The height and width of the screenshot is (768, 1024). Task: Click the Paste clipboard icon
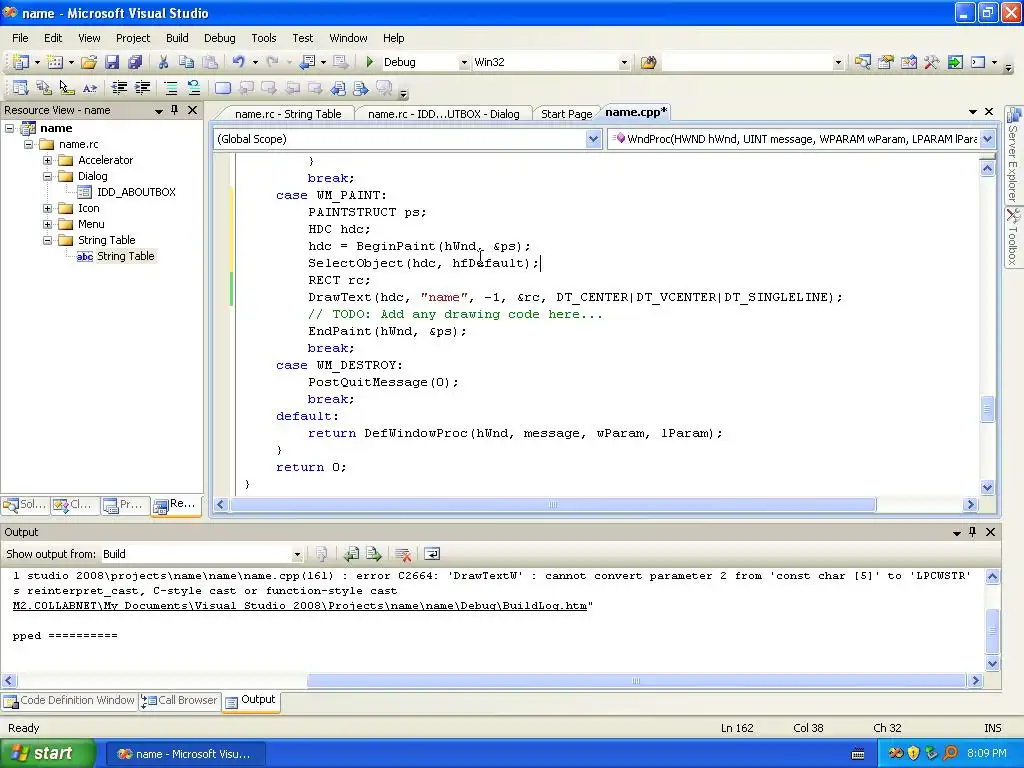pyautogui.click(x=210, y=62)
